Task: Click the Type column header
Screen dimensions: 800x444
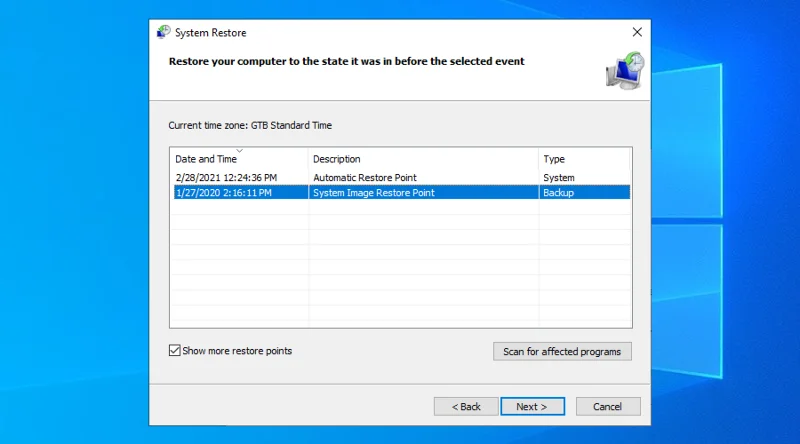Action: [x=584, y=159]
